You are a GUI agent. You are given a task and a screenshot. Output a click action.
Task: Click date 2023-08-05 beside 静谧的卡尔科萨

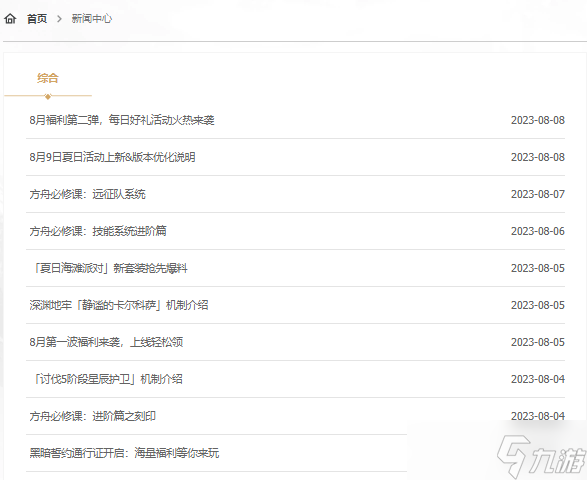coord(538,306)
